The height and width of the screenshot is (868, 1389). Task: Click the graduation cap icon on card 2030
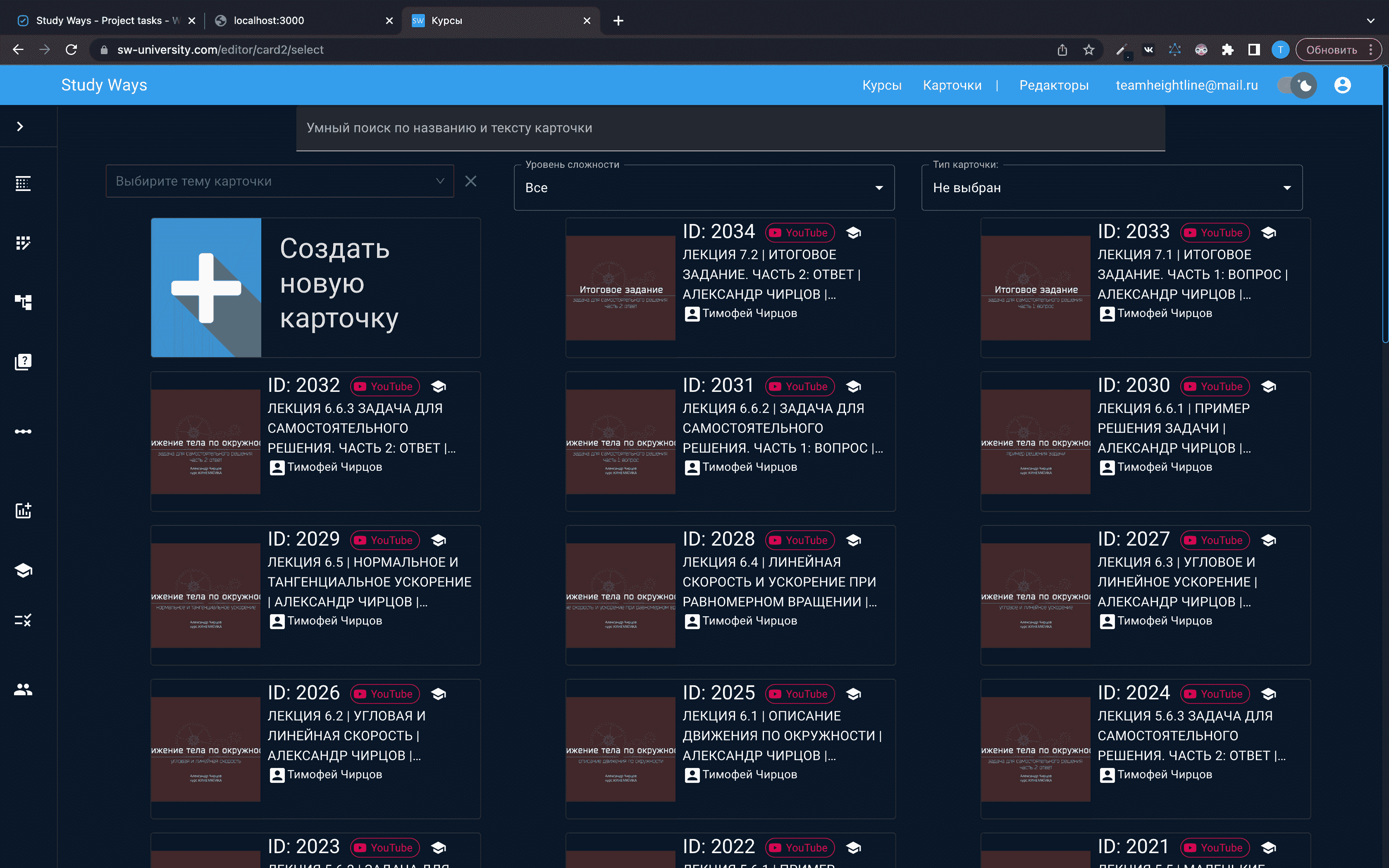click(1268, 386)
